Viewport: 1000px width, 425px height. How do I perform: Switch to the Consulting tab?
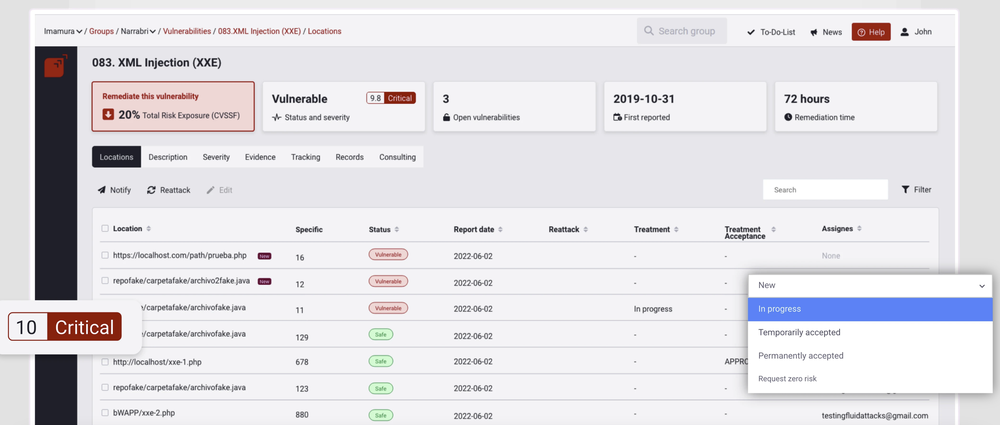397,157
